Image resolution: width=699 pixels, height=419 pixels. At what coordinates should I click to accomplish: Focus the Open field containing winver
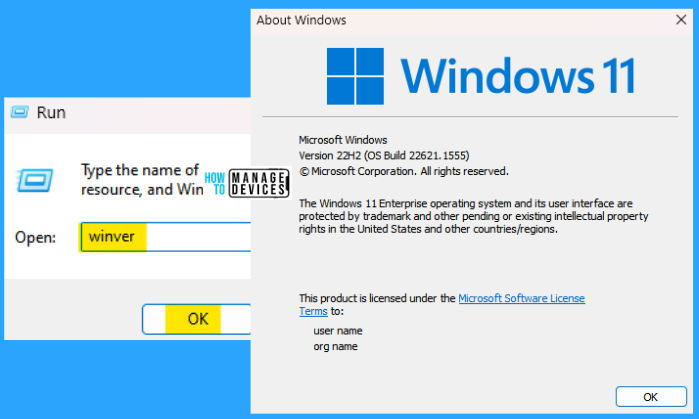[165, 237]
